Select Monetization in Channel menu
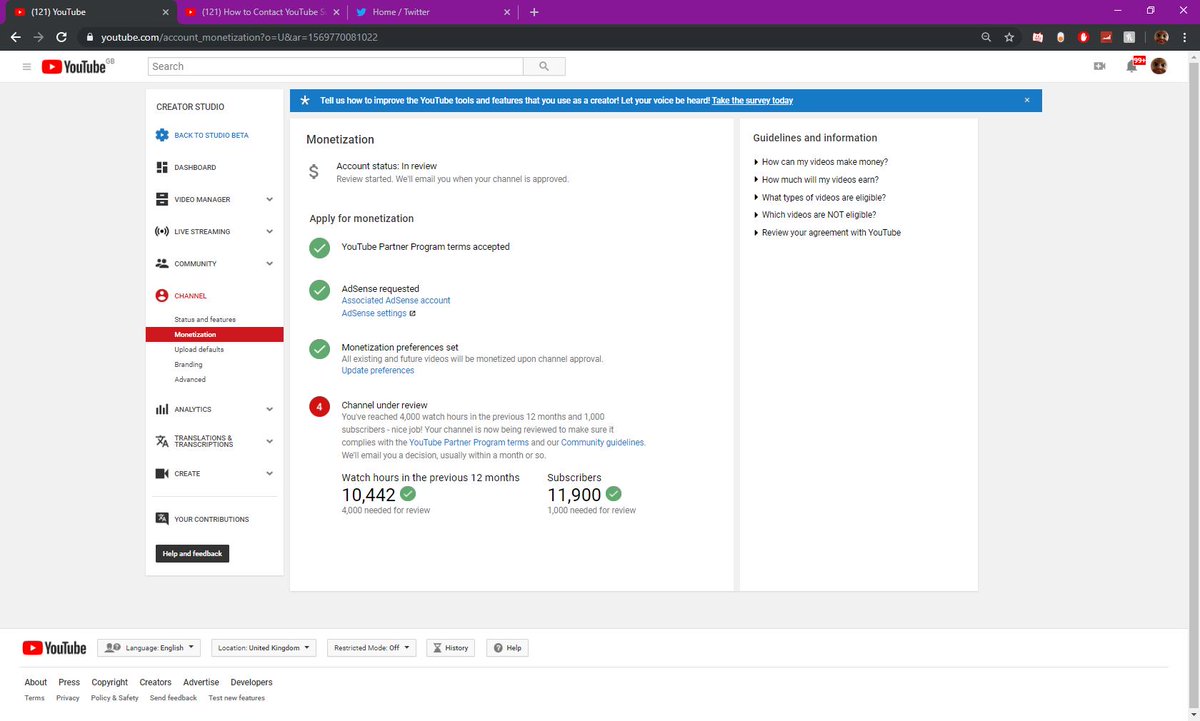The image size is (1200, 721). (x=214, y=335)
